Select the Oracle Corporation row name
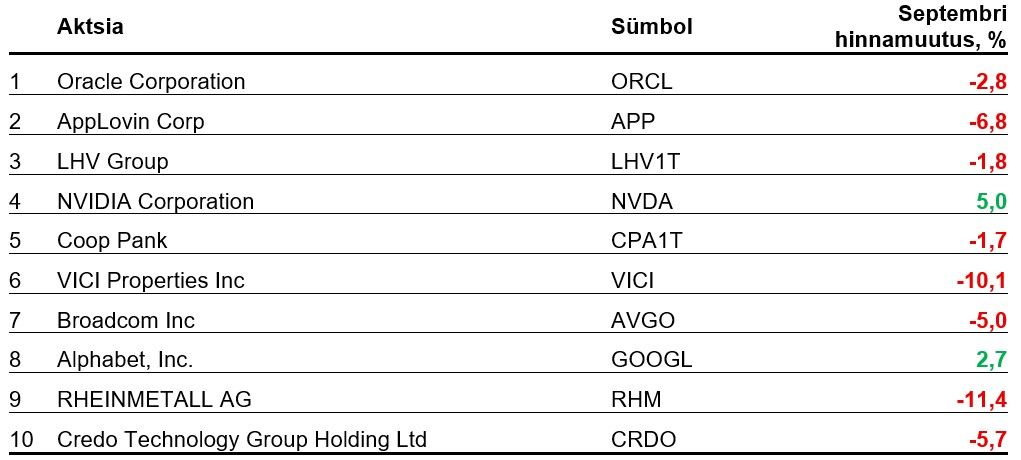 click(151, 81)
